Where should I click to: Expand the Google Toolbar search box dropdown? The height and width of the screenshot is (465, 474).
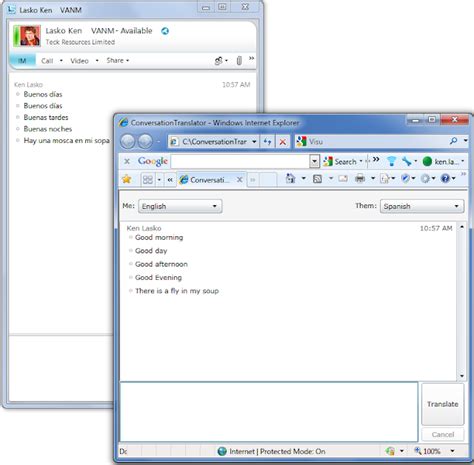314,162
